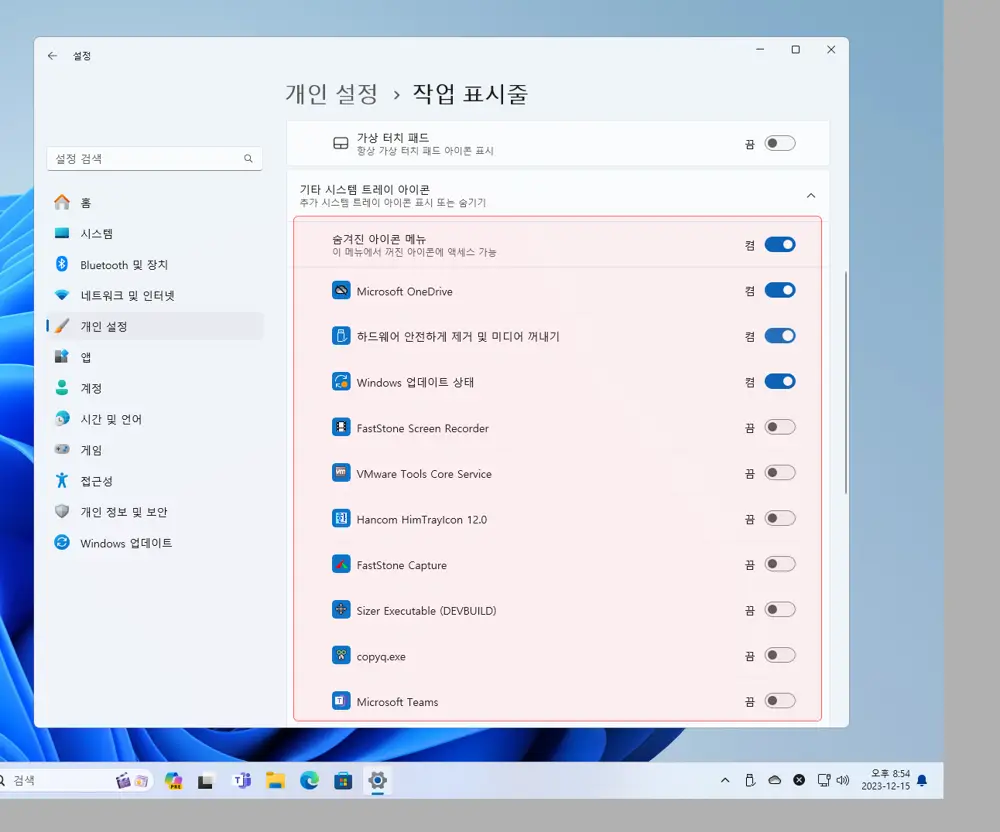1000x832 pixels.
Task: Turn off the 숨겨진 아이콘 메뉴 switch
Action: (x=780, y=245)
